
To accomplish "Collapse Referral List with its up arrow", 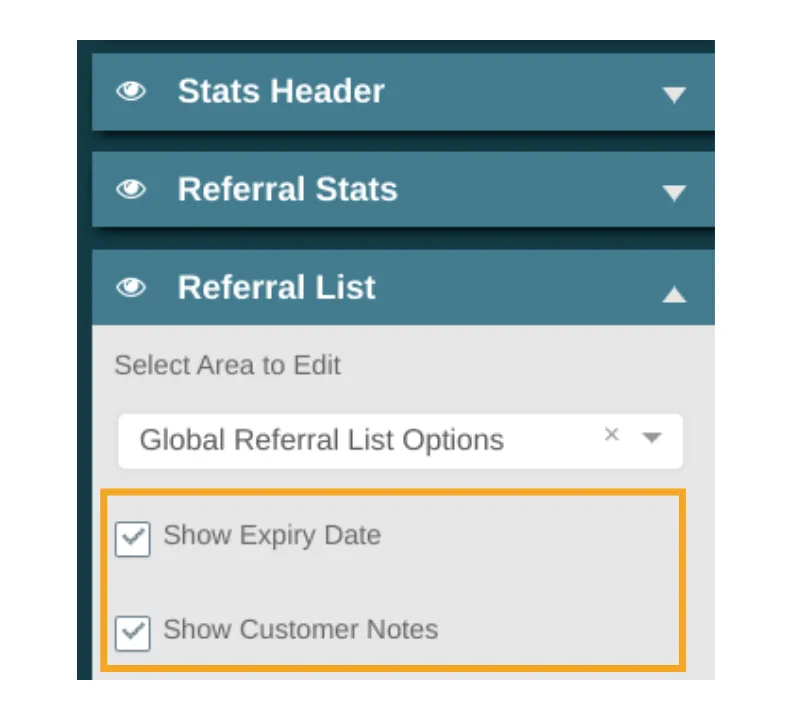I will (674, 294).
